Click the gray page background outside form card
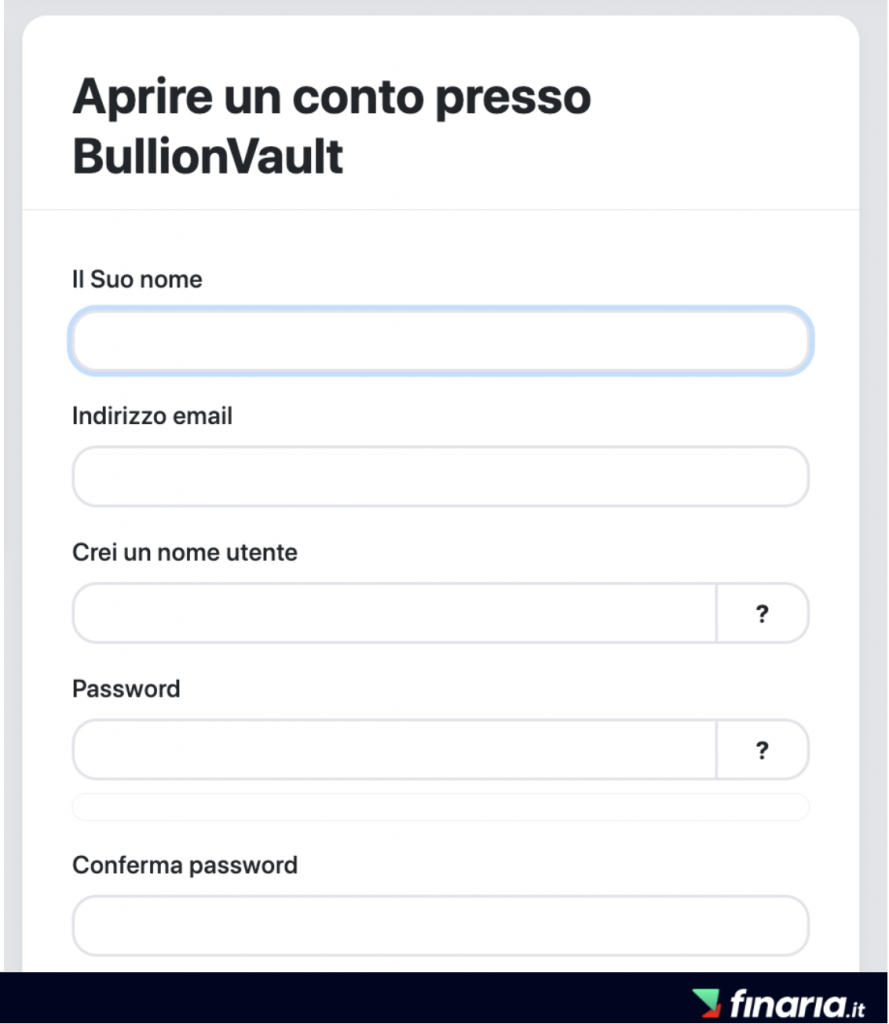 (x=874, y=457)
